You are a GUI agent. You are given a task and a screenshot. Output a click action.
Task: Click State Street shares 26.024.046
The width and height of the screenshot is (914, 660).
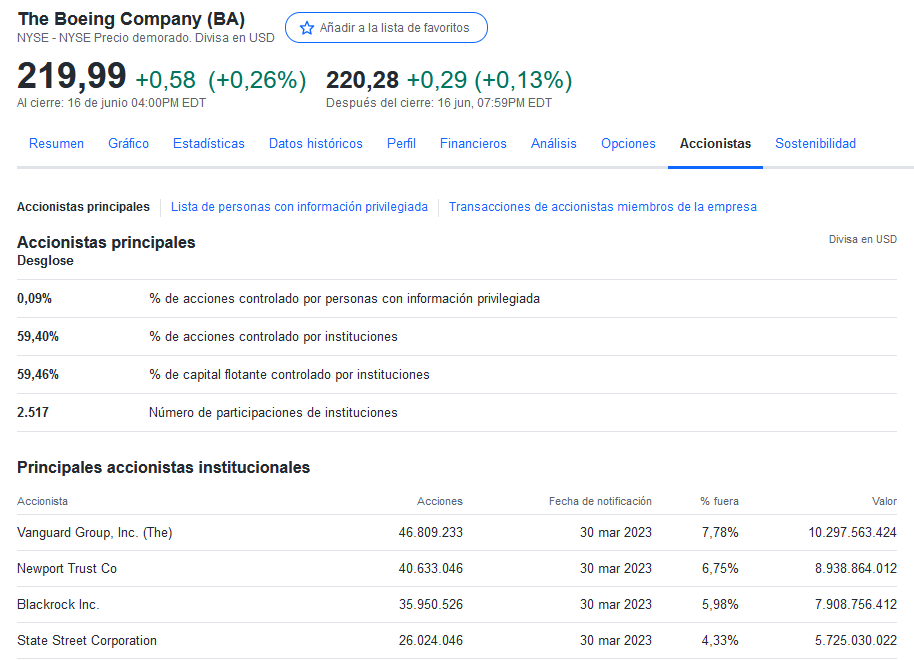click(x=431, y=641)
